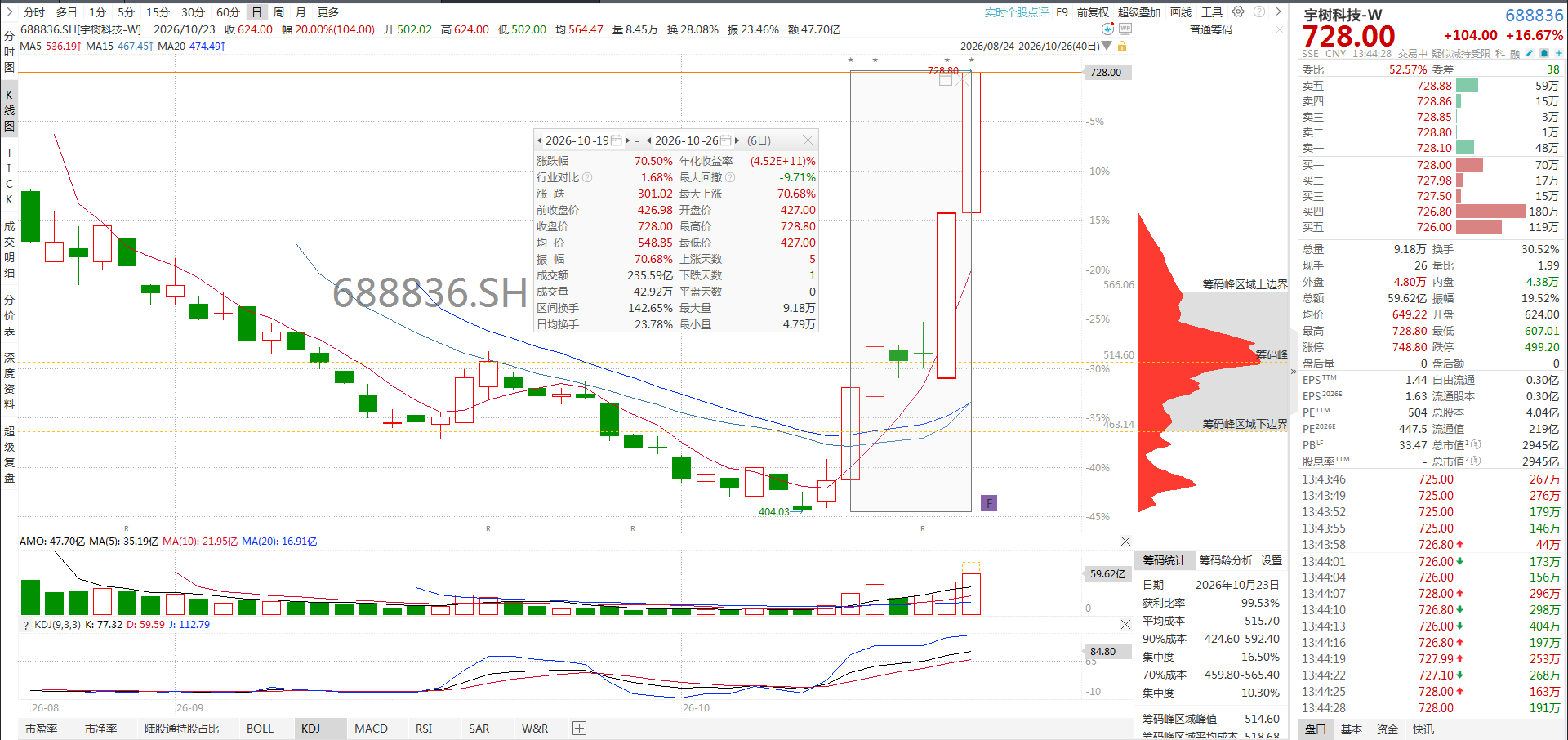Close the KDJ indicator sub-chart
This screenshot has width=1568, height=740.
pos(1125,624)
